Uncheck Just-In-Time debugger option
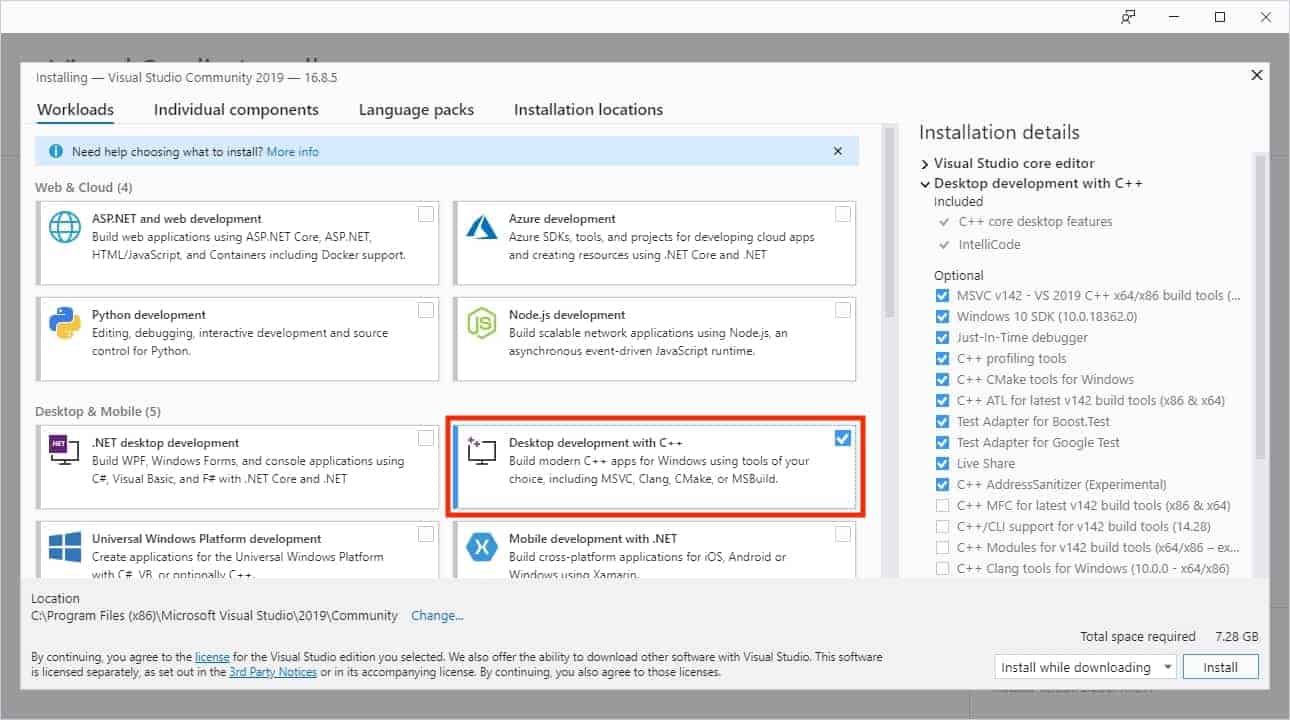This screenshot has width=1290, height=720. [942, 338]
